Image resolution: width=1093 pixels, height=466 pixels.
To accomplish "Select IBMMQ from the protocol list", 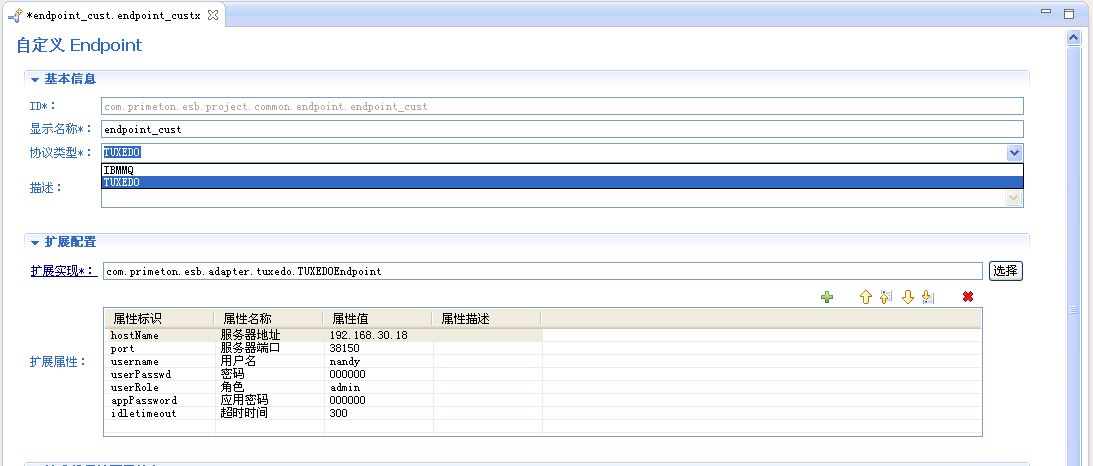I will point(119,170).
